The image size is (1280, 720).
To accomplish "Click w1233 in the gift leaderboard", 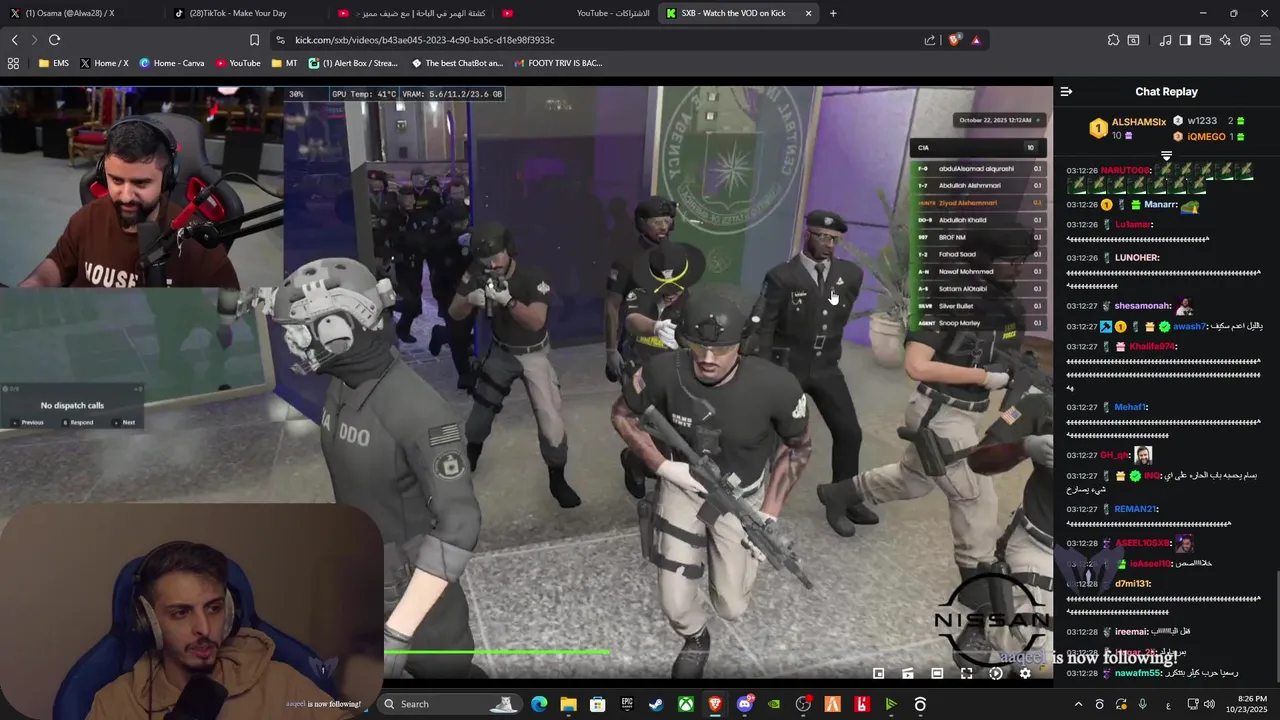I will [1202, 121].
